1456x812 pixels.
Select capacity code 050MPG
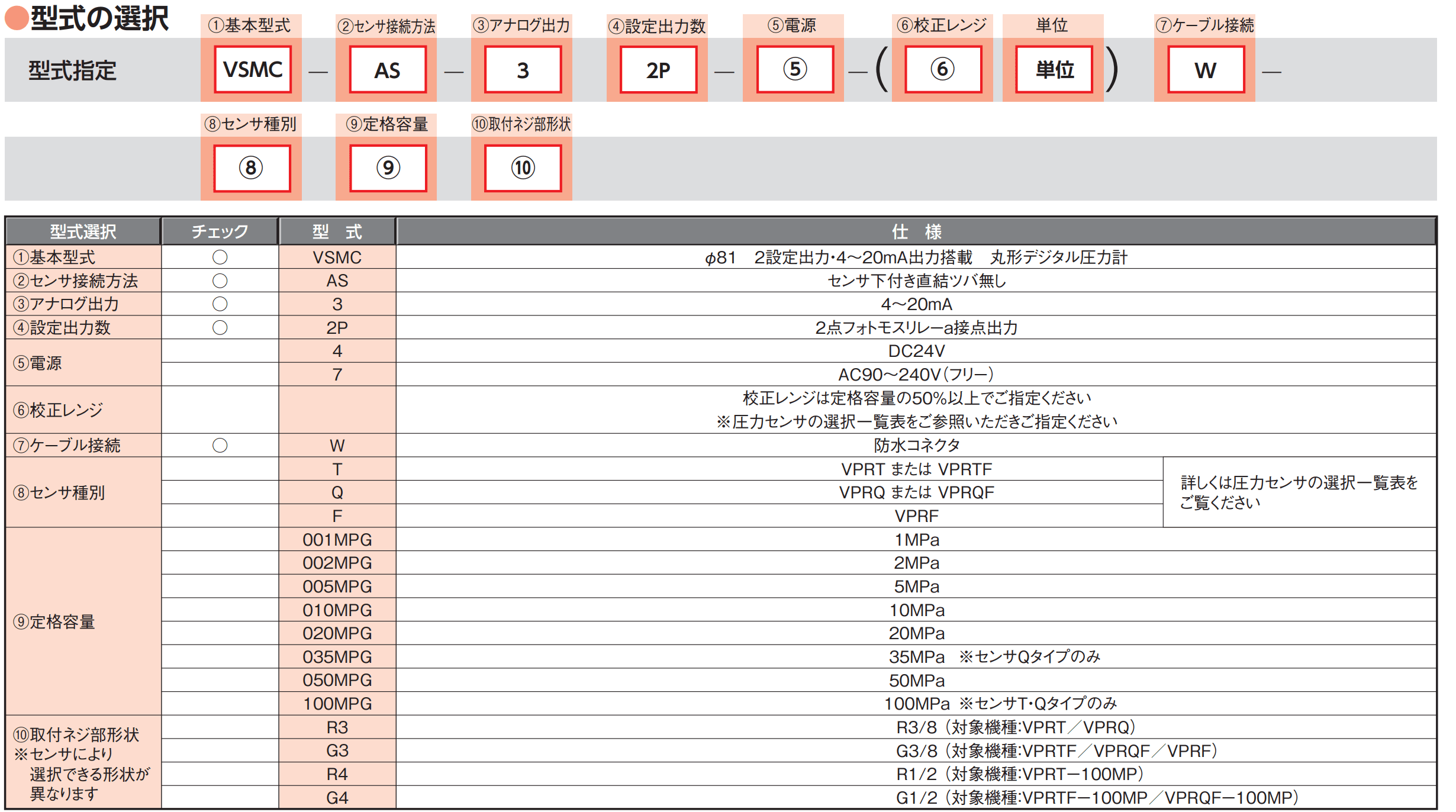337,680
